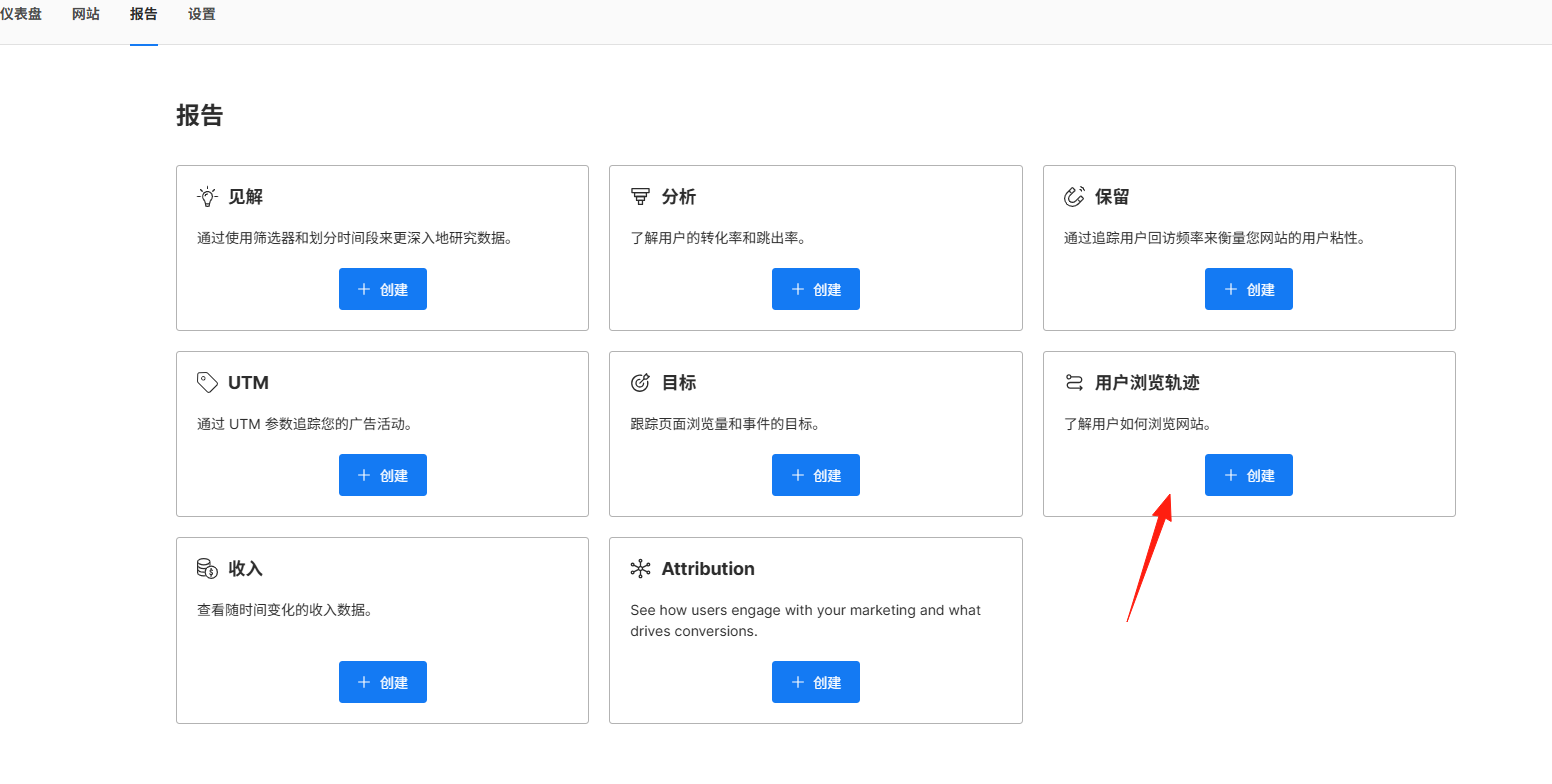Image resolution: width=1552 pixels, height=784 pixels.
Task: Click the tag icon beside UTM
Action: (207, 383)
